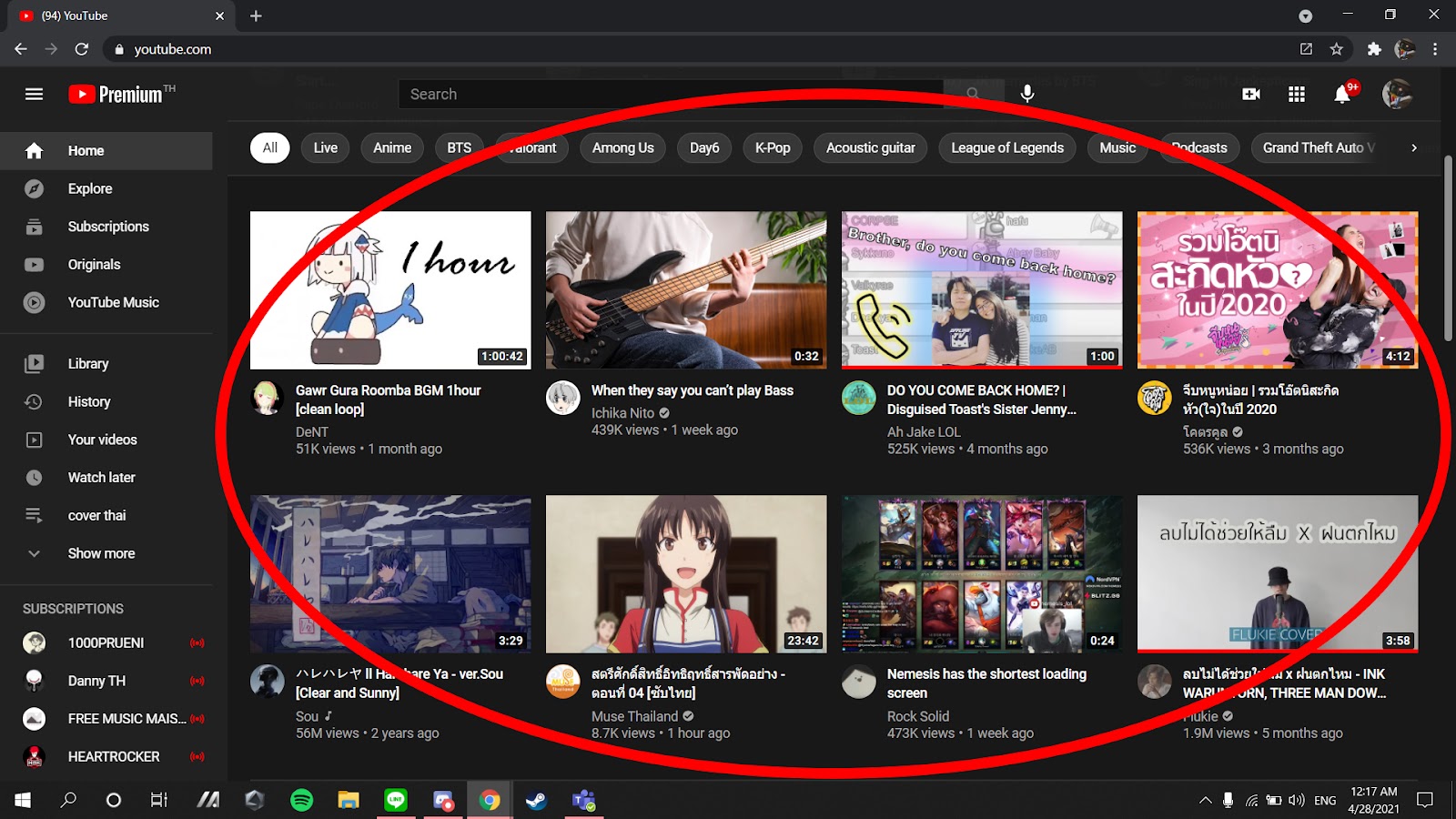Screen dimensions: 1456x819
Task: Open Steam from the taskbar
Action: tap(537, 800)
